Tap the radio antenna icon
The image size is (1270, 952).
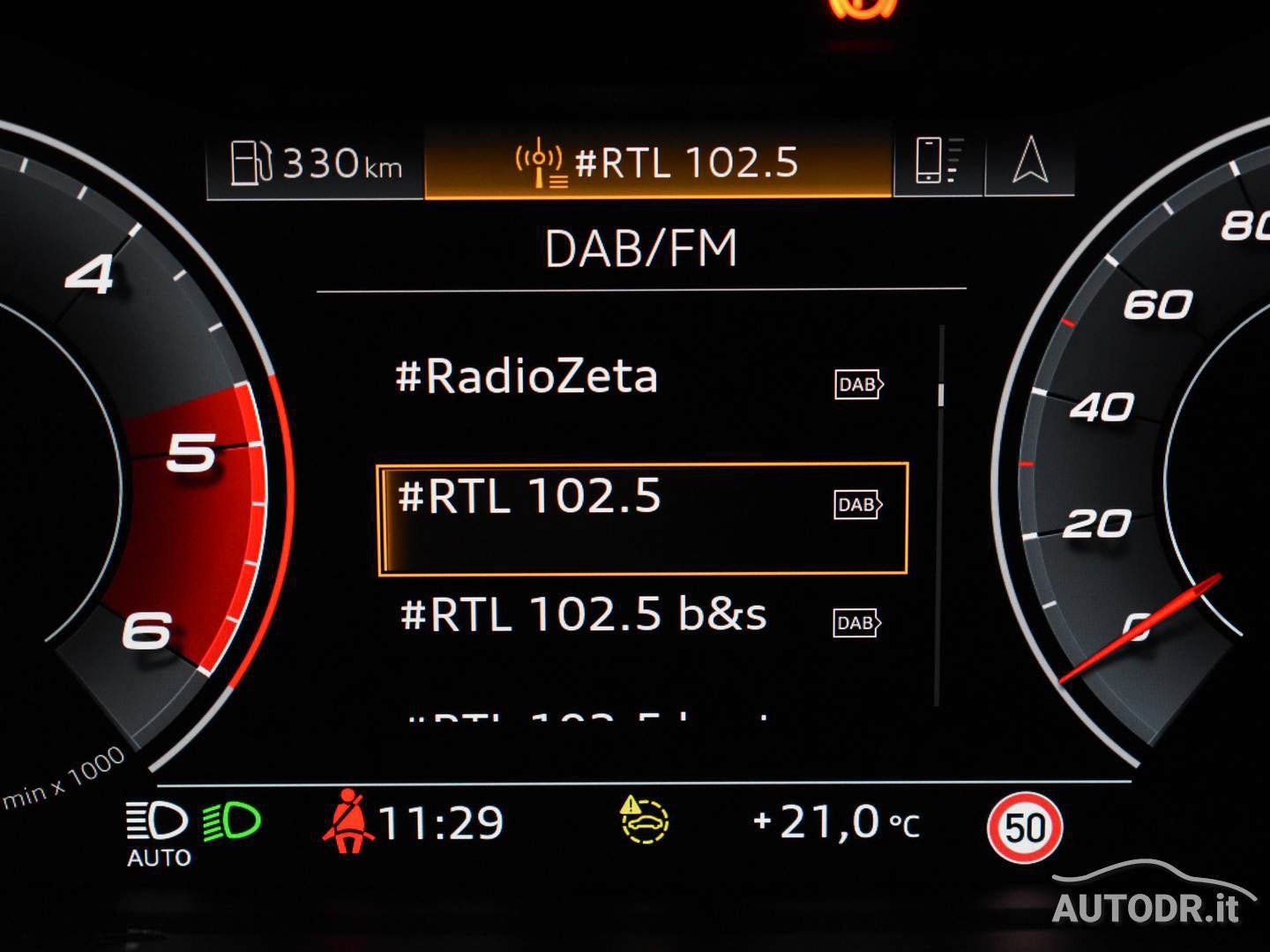(540, 164)
